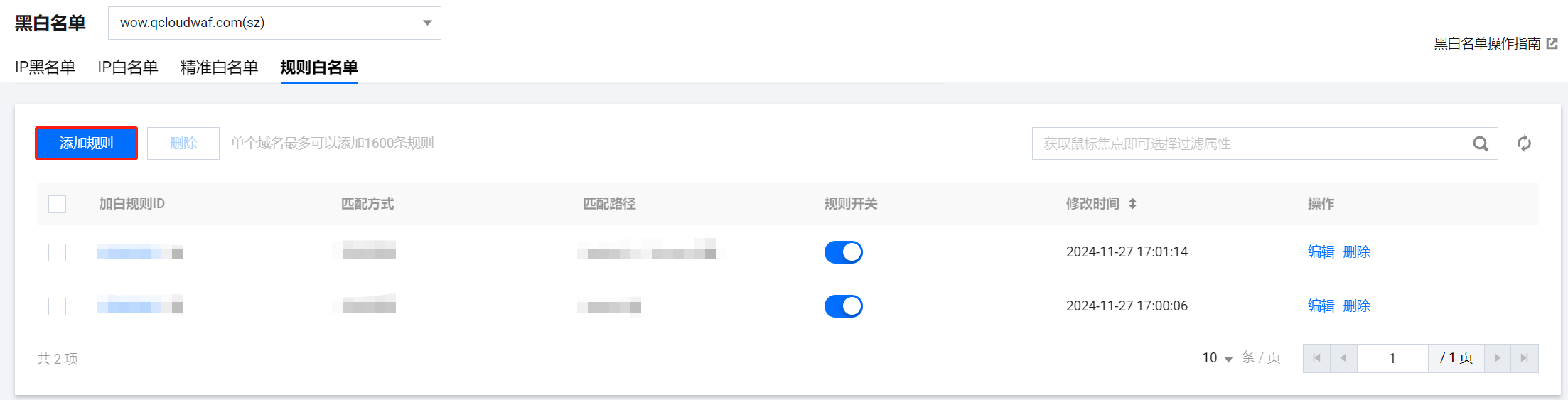Expand the 10 条/页 page size dropdown
Image resolution: width=1568 pixels, height=400 pixels.
click(x=1217, y=358)
